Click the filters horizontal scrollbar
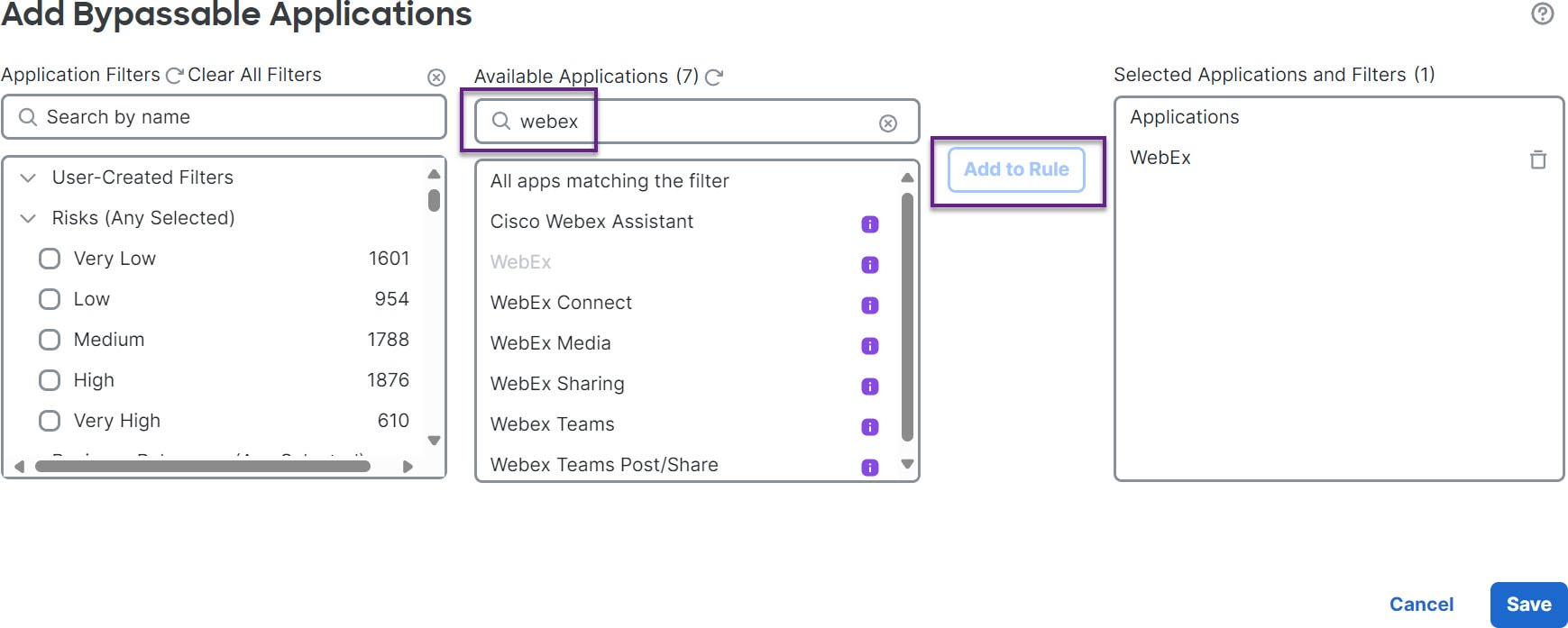The height and width of the screenshot is (628, 1568). click(202, 466)
